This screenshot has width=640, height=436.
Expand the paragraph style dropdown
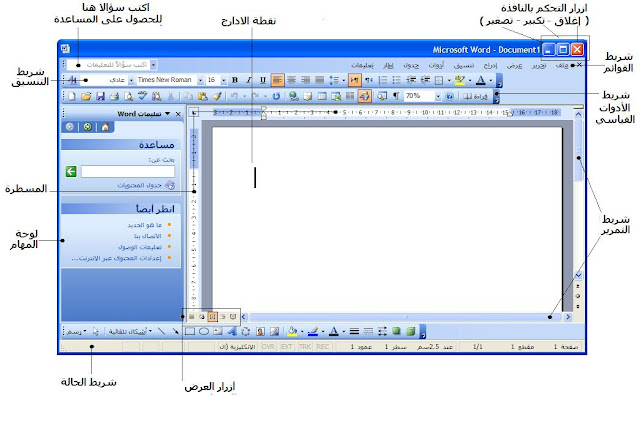(131, 80)
